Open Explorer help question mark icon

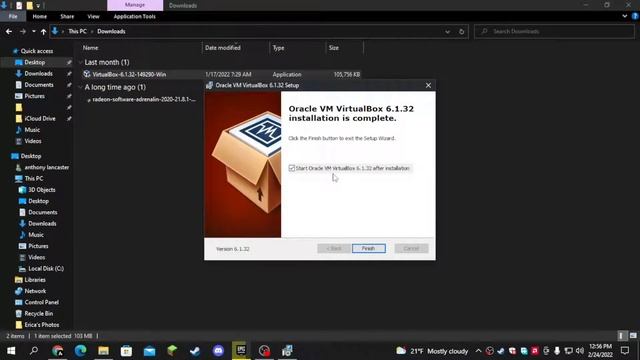click(x=635, y=16)
